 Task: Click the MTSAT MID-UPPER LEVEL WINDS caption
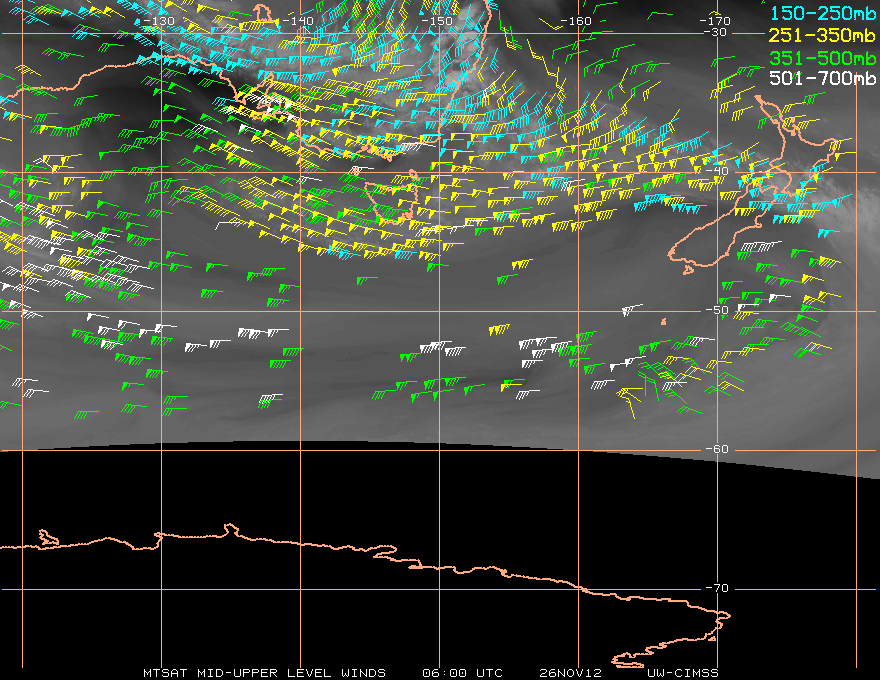[264, 673]
